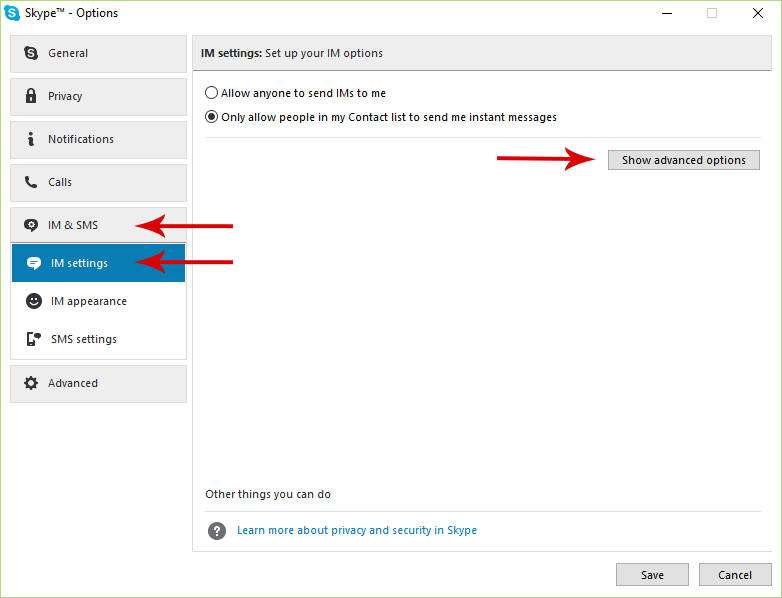Select the IM settings sub-item
The height and width of the screenshot is (598, 782).
point(98,263)
